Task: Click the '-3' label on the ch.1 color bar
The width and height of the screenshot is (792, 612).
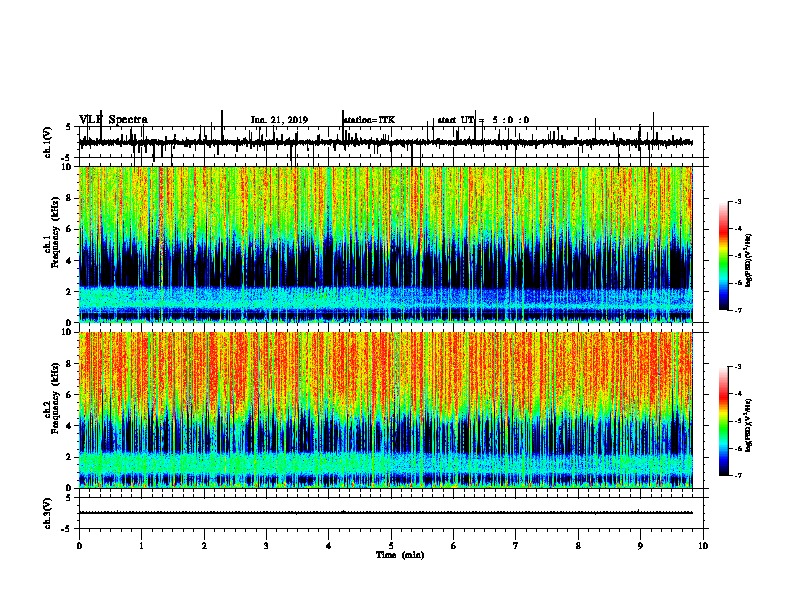Action: pyautogui.click(x=738, y=202)
